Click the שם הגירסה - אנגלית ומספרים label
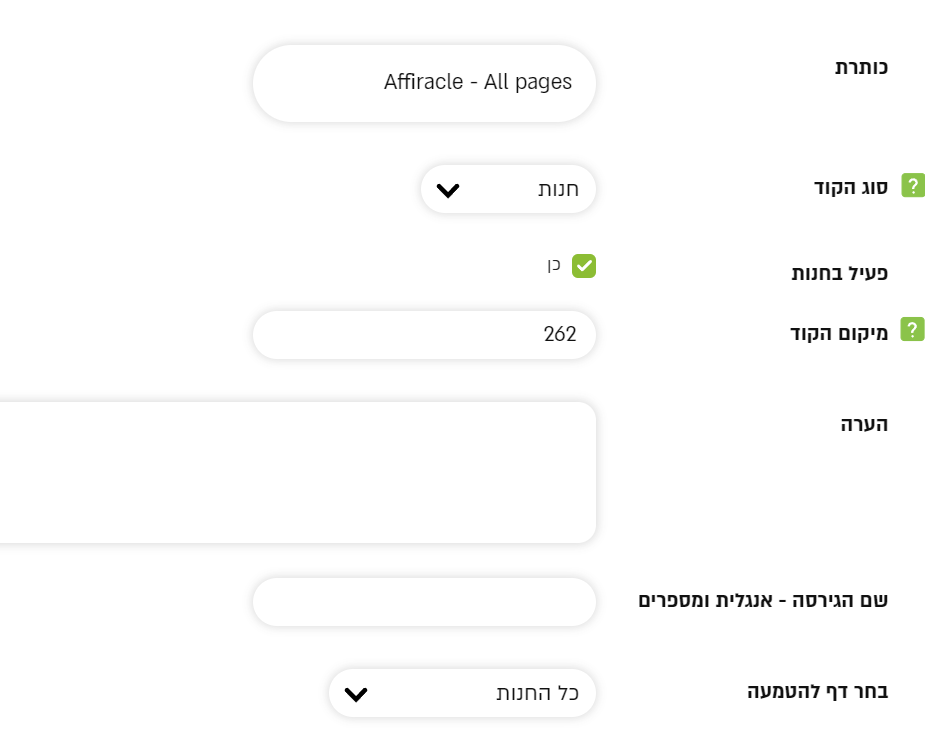Image resolution: width=925 pixels, height=741 pixels. (763, 601)
